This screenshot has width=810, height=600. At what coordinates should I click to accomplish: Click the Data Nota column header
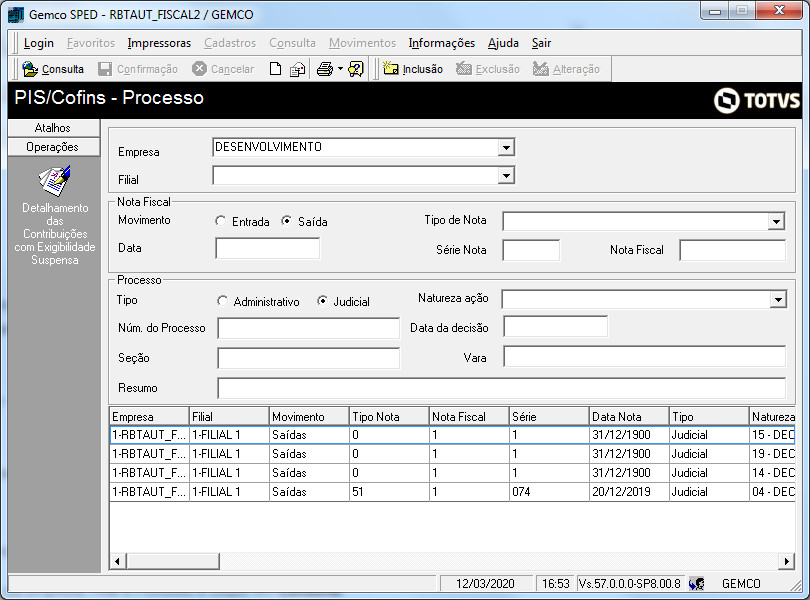[629, 417]
